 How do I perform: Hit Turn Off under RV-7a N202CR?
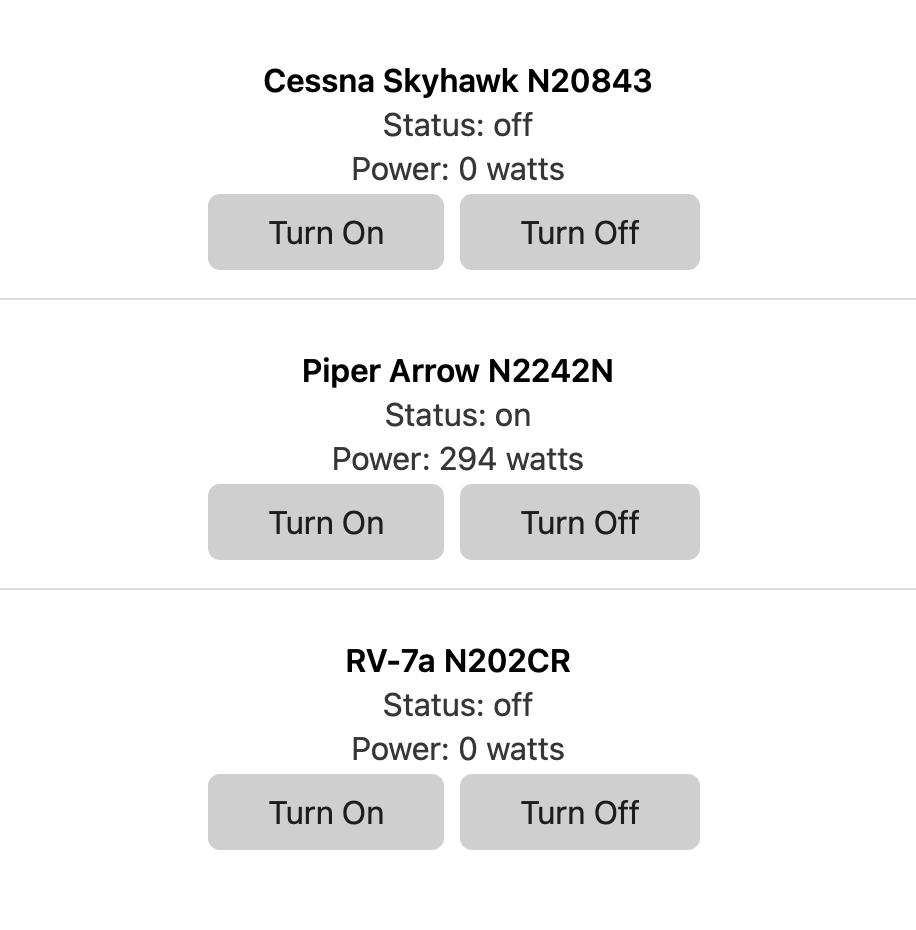[579, 812]
